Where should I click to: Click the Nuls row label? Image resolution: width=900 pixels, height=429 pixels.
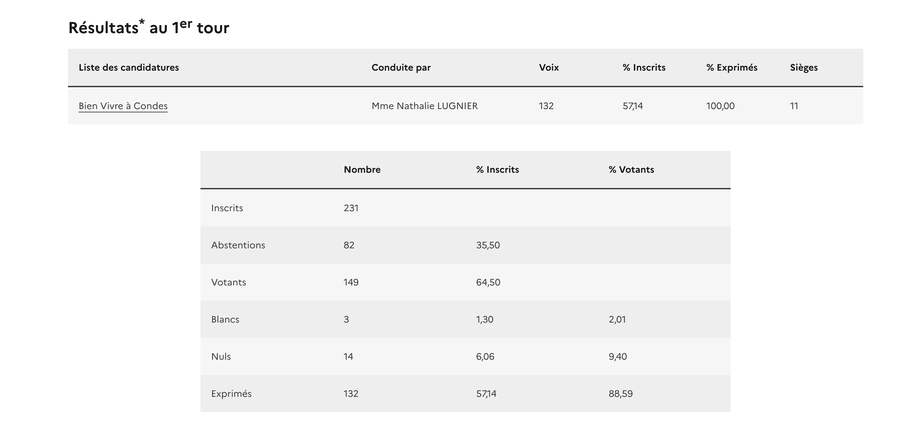pos(221,357)
